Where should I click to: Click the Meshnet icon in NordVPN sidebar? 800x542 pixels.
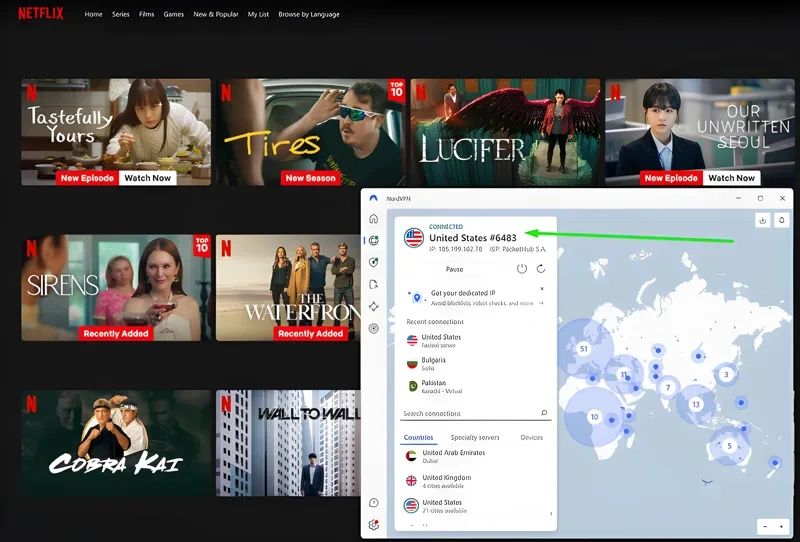click(x=373, y=306)
